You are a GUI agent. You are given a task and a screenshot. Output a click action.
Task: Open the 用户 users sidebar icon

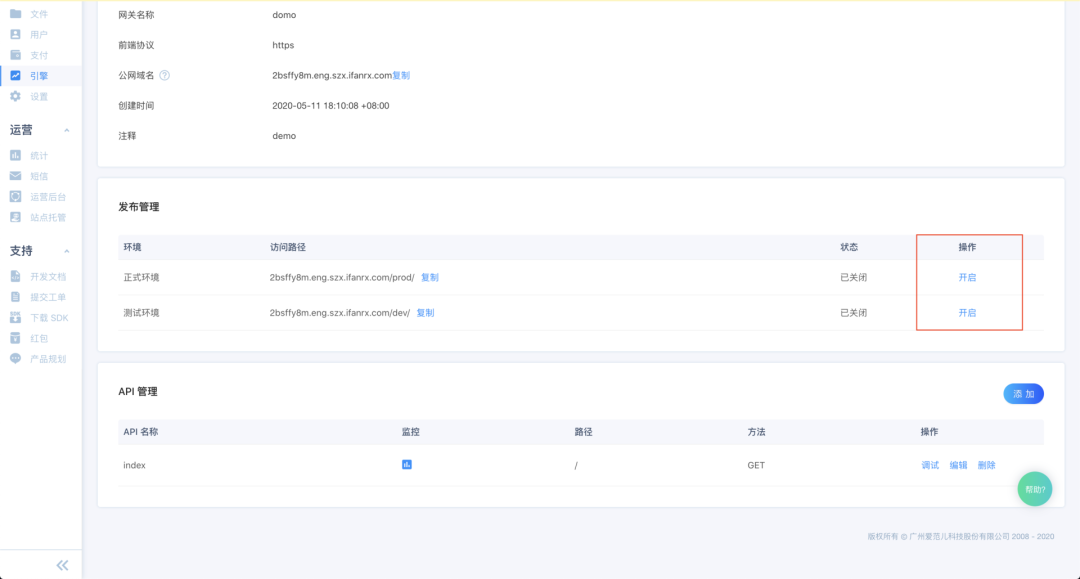tap(15, 34)
